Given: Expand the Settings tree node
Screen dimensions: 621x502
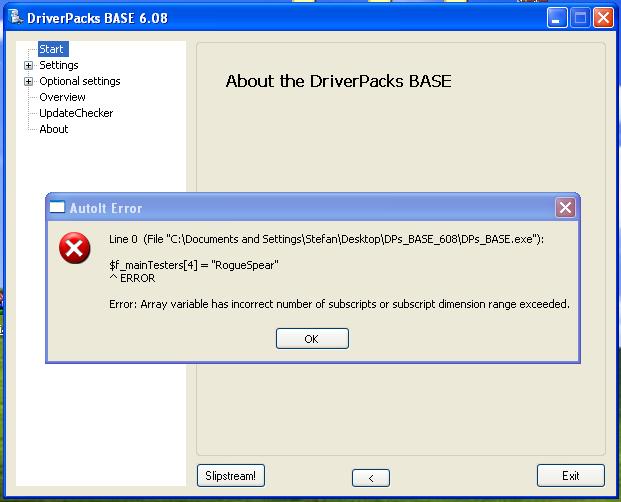Looking at the screenshot, I should tap(29, 66).
